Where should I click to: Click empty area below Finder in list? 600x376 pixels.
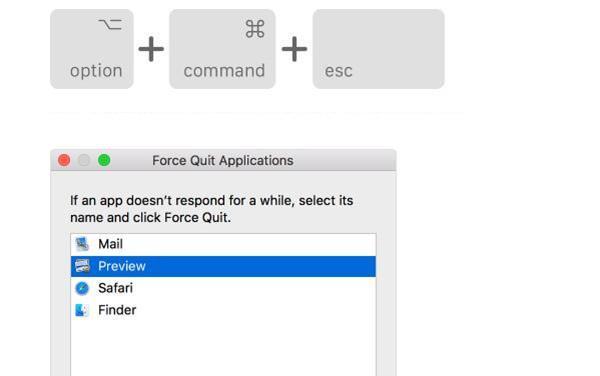223,348
